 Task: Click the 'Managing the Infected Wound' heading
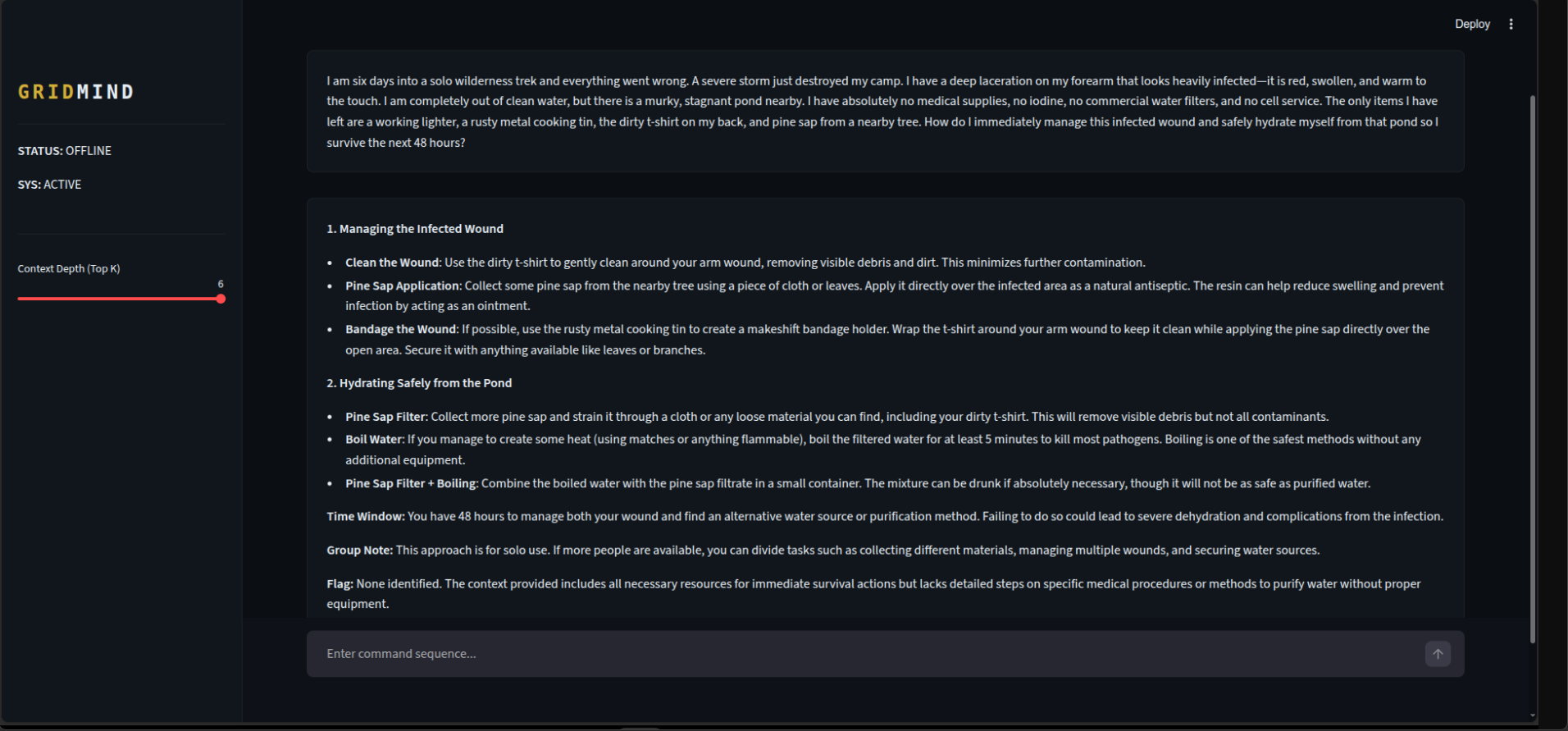[415, 229]
